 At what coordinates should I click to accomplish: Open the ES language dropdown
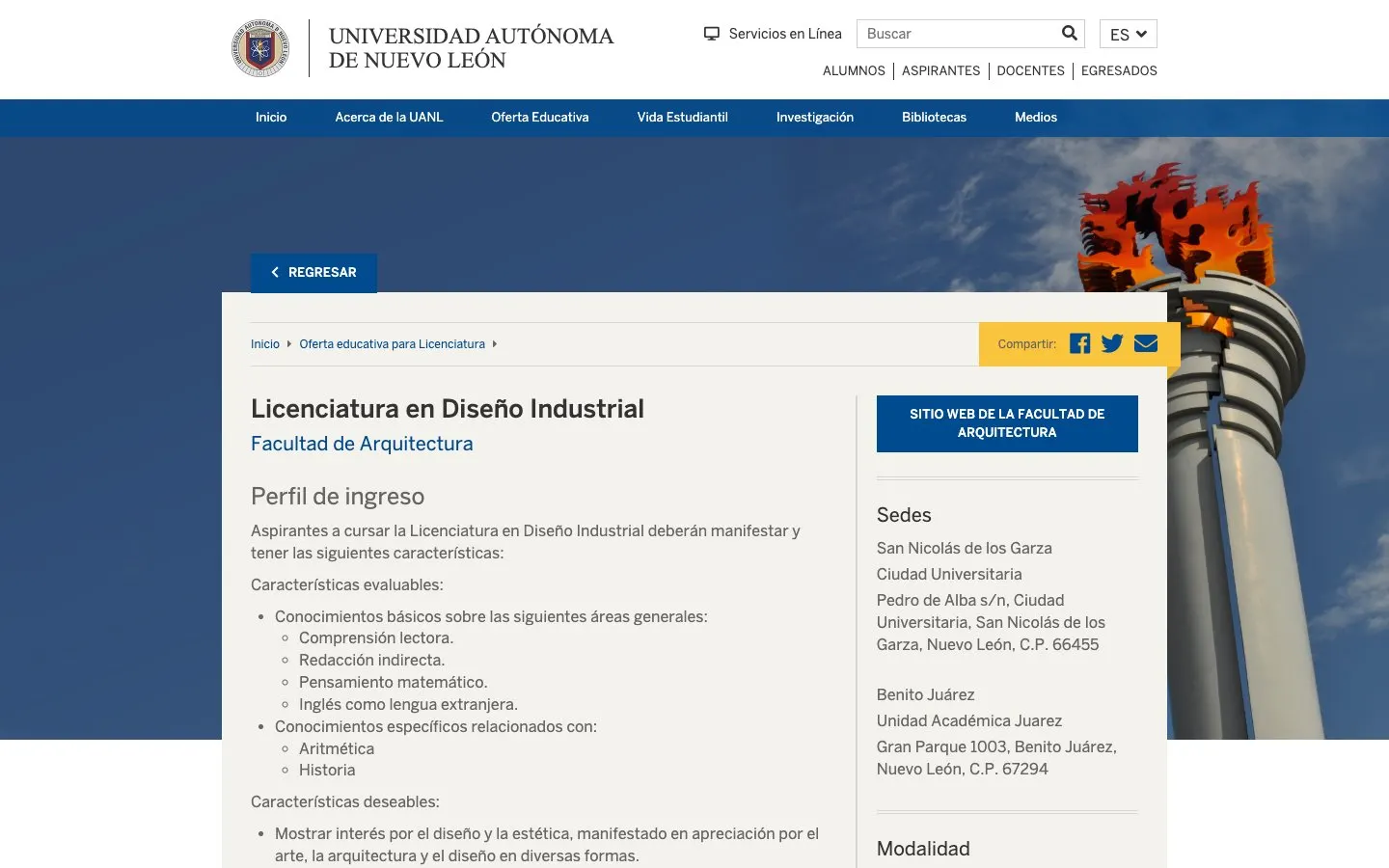pos(1128,34)
